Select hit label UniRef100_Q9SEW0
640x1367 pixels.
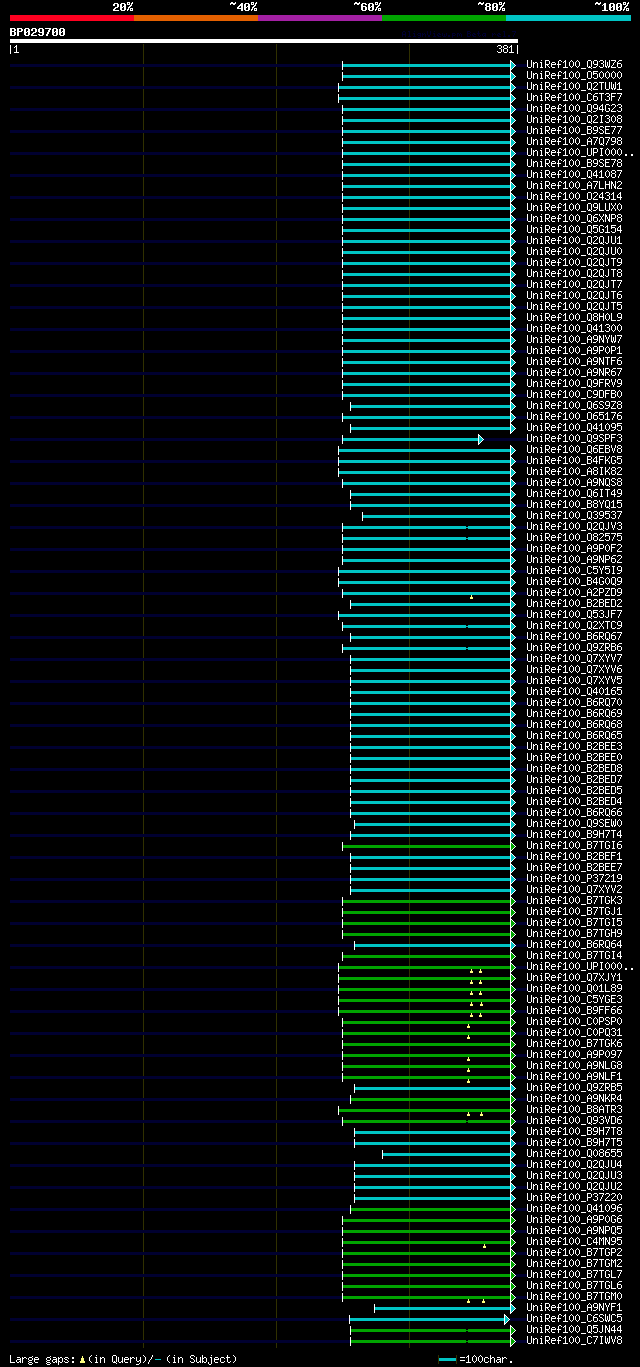click(574, 823)
